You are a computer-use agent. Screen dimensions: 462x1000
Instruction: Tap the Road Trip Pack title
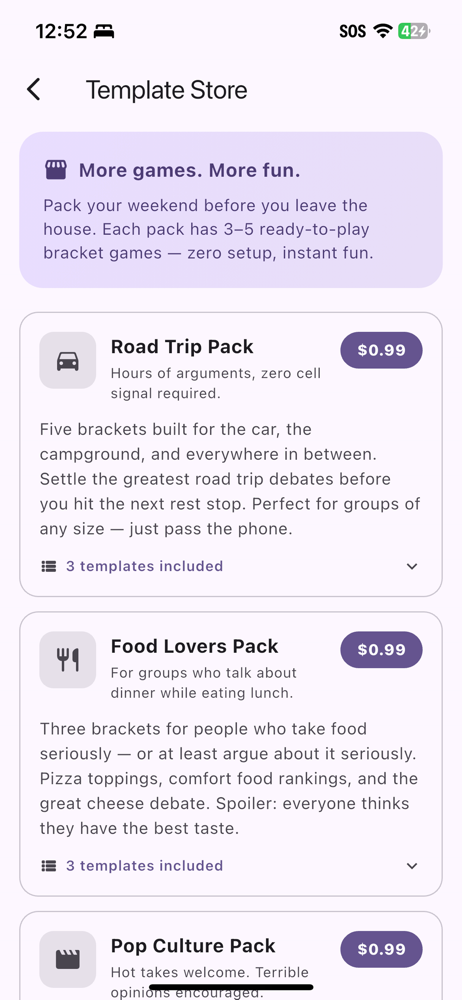(x=182, y=347)
